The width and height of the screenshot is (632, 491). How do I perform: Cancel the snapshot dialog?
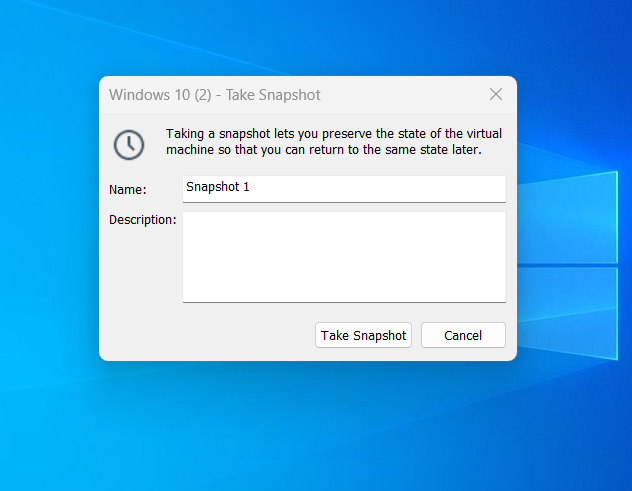463,335
